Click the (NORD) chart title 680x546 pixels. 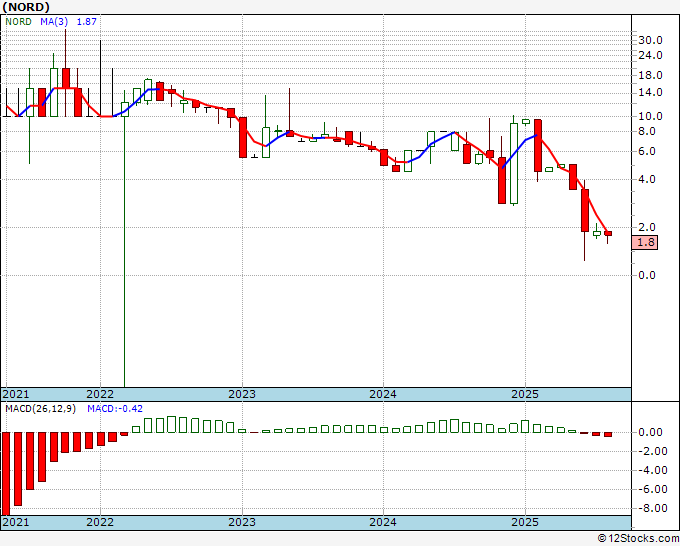26,7
